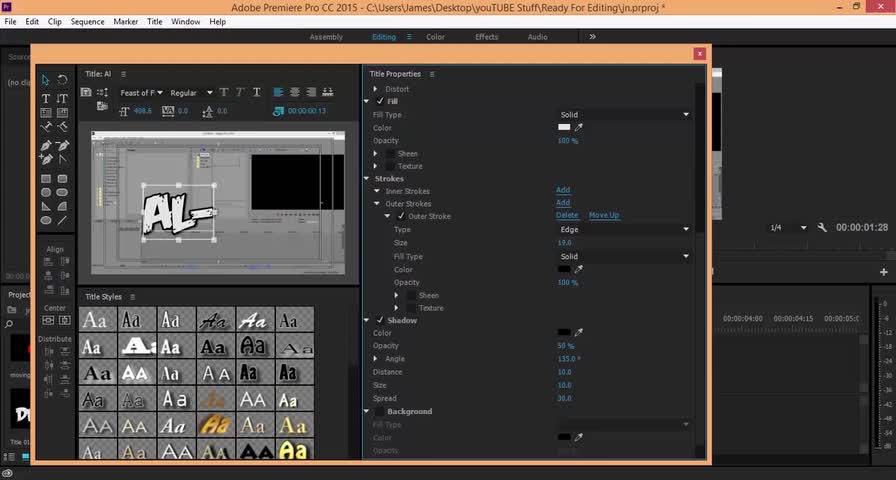Toggle Show Background Video icon
Viewport: 896px width, 480px height.
point(278,111)
